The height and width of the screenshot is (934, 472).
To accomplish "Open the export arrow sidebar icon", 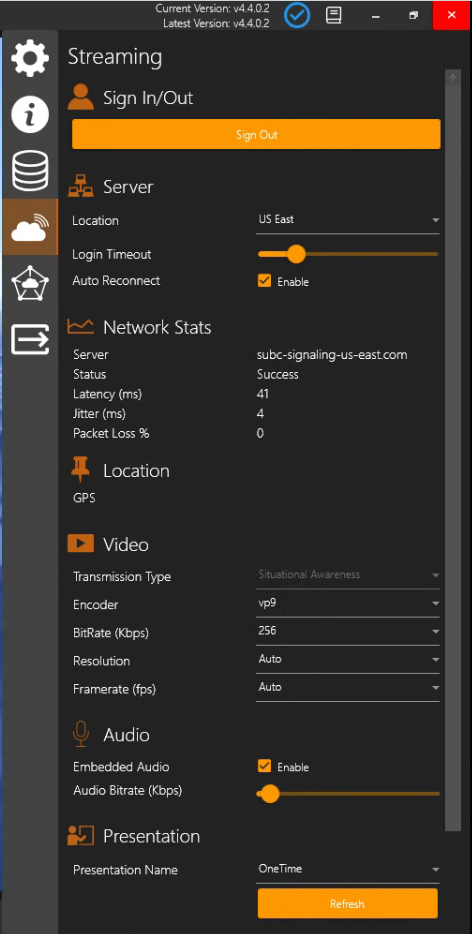I will point(30,340).
